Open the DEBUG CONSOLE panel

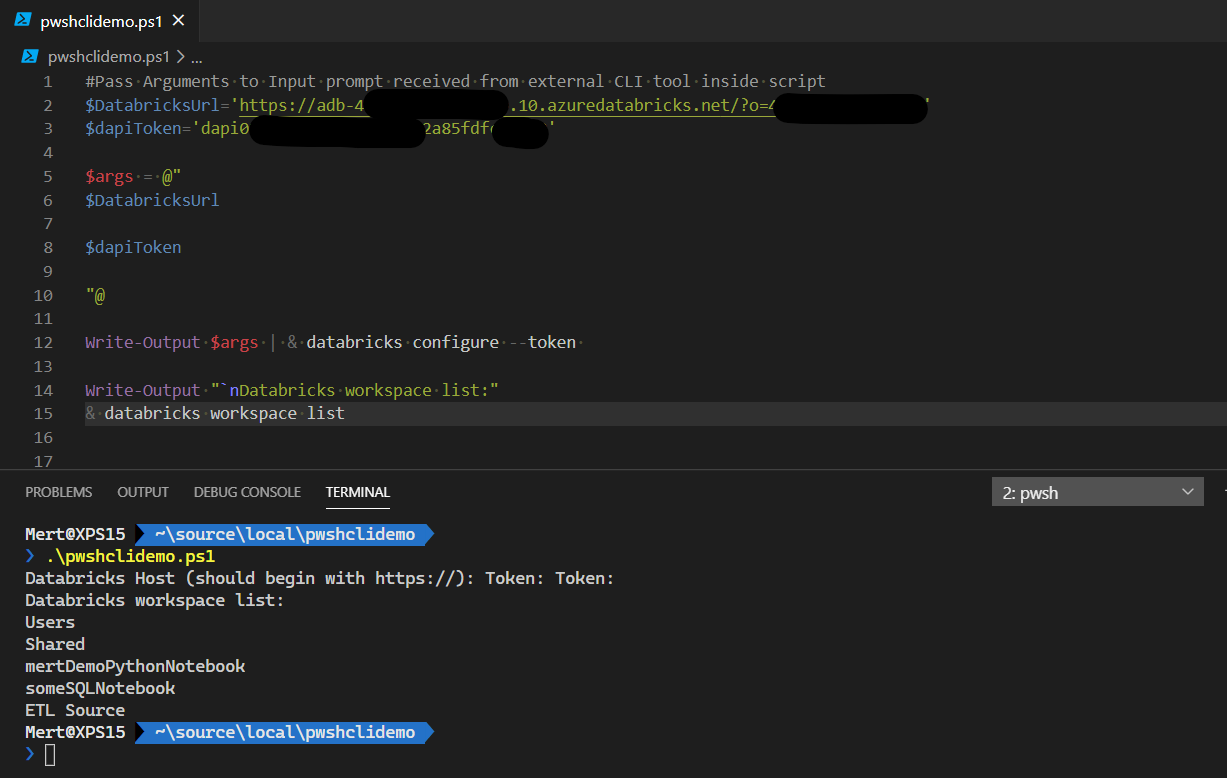pyautogui.click(x=247, y=492)
